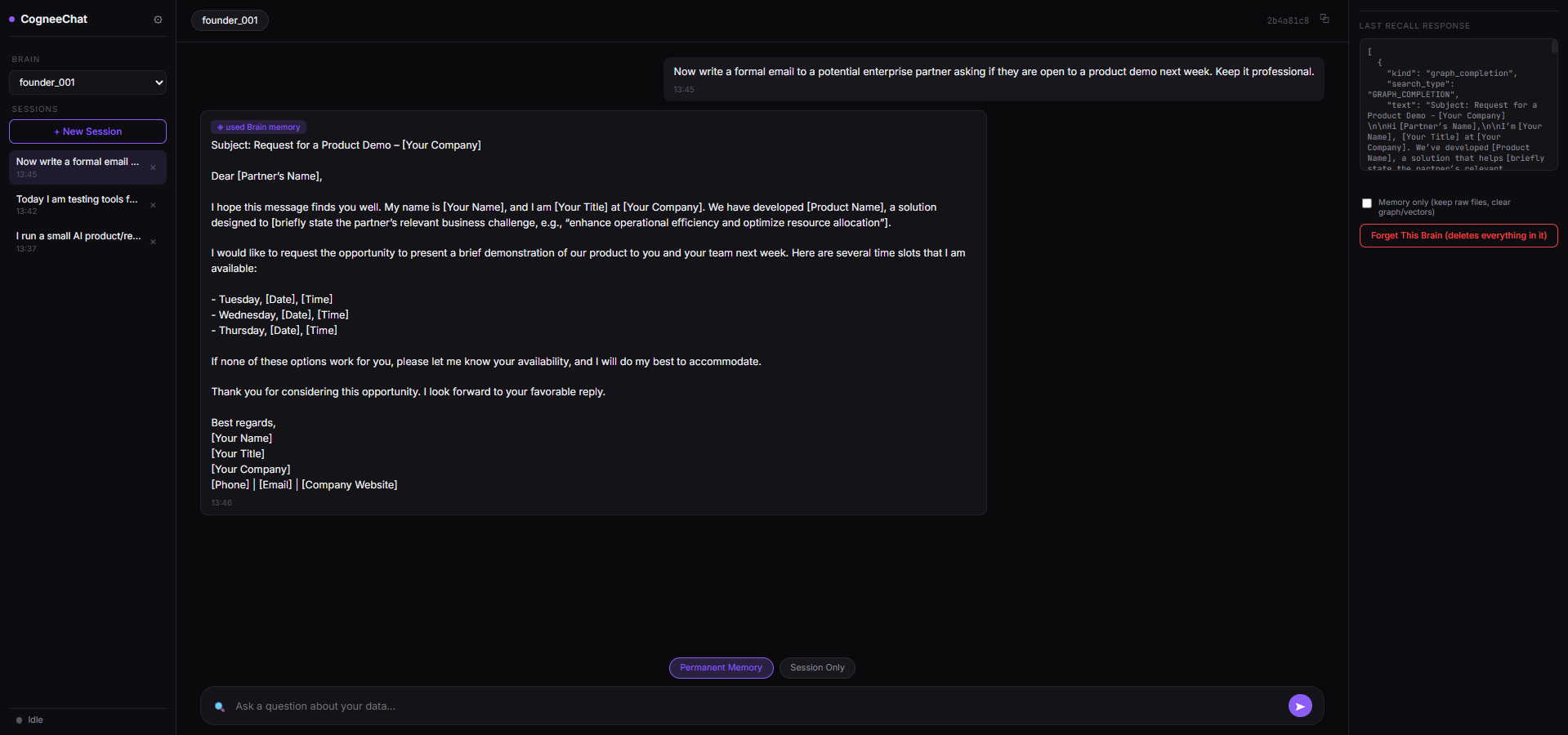
Task: Click the search icon in input box
Action: [220, 706]
